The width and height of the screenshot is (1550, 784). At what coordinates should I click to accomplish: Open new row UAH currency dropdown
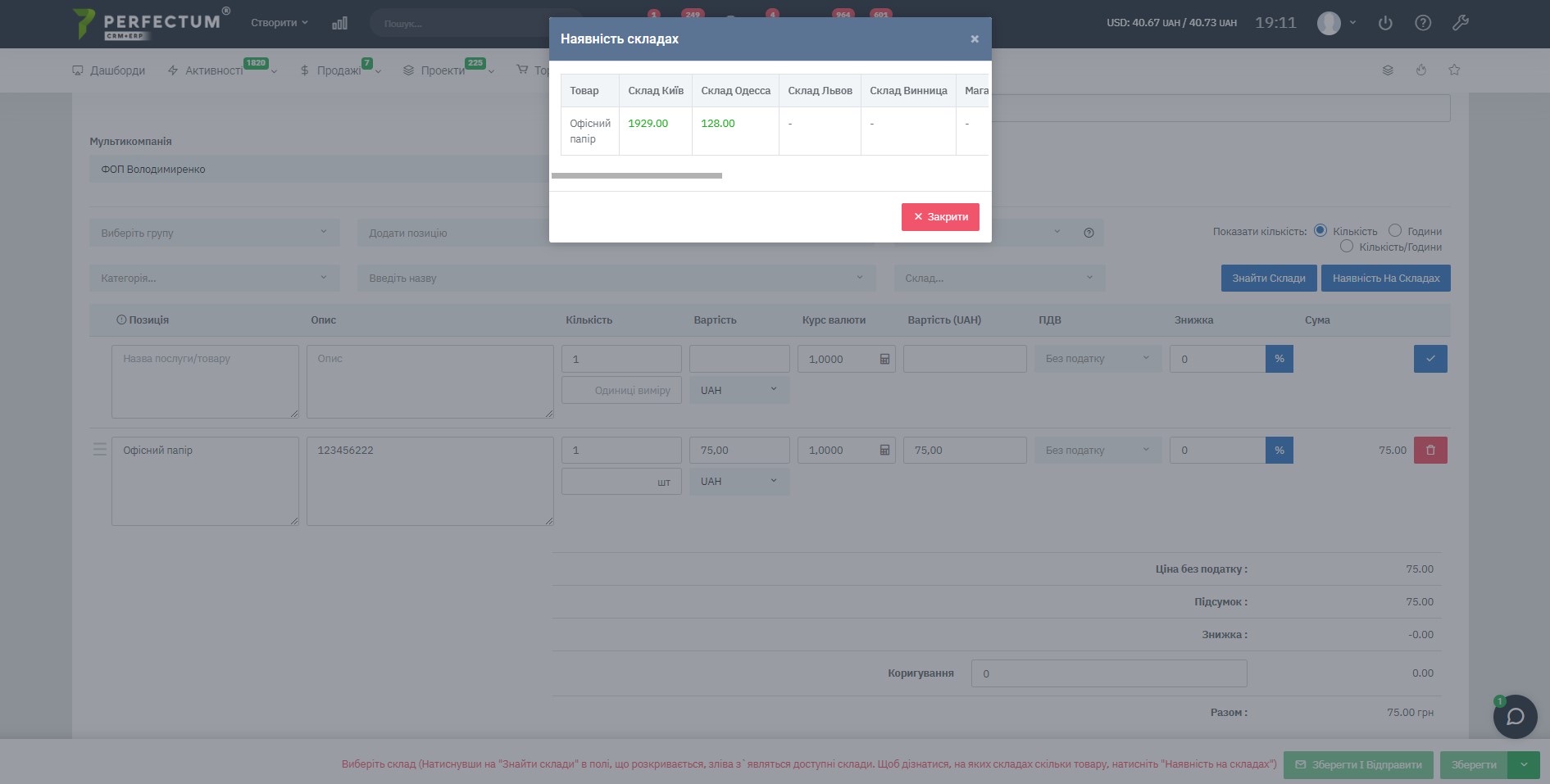point(739,391)
